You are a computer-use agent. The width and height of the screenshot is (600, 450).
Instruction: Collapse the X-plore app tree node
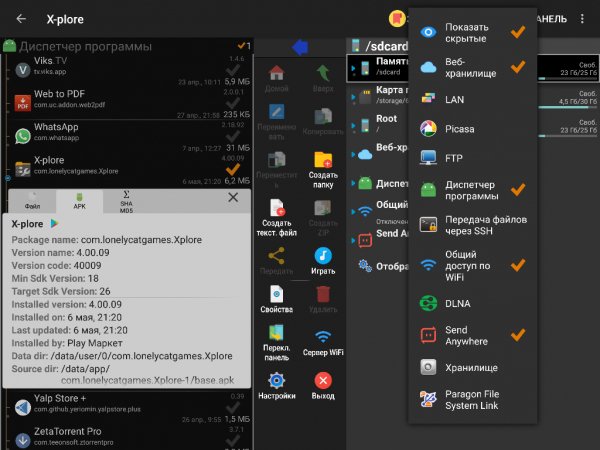coord(8,178)
